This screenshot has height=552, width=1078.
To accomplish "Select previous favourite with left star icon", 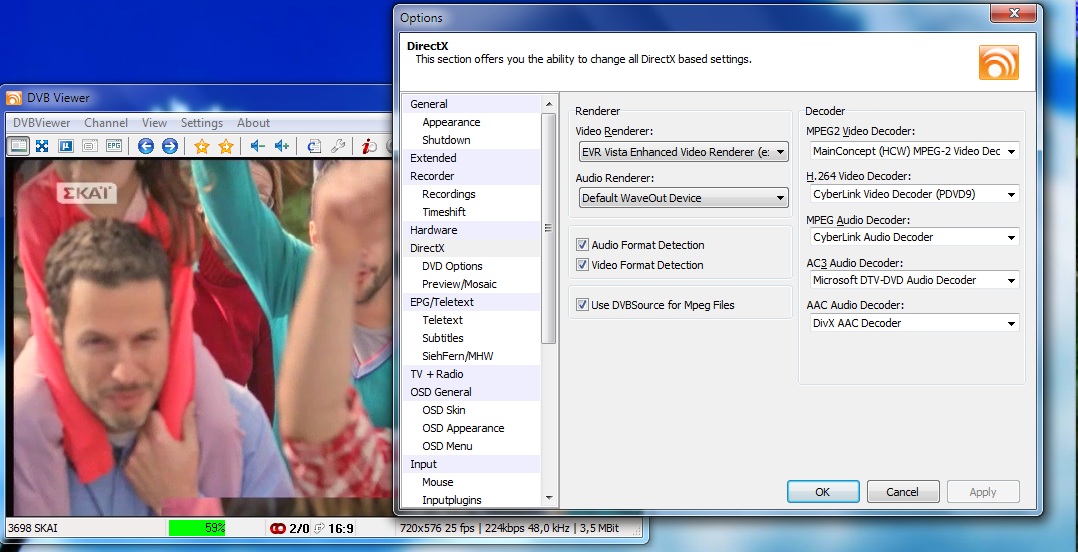I will [201, 146].
